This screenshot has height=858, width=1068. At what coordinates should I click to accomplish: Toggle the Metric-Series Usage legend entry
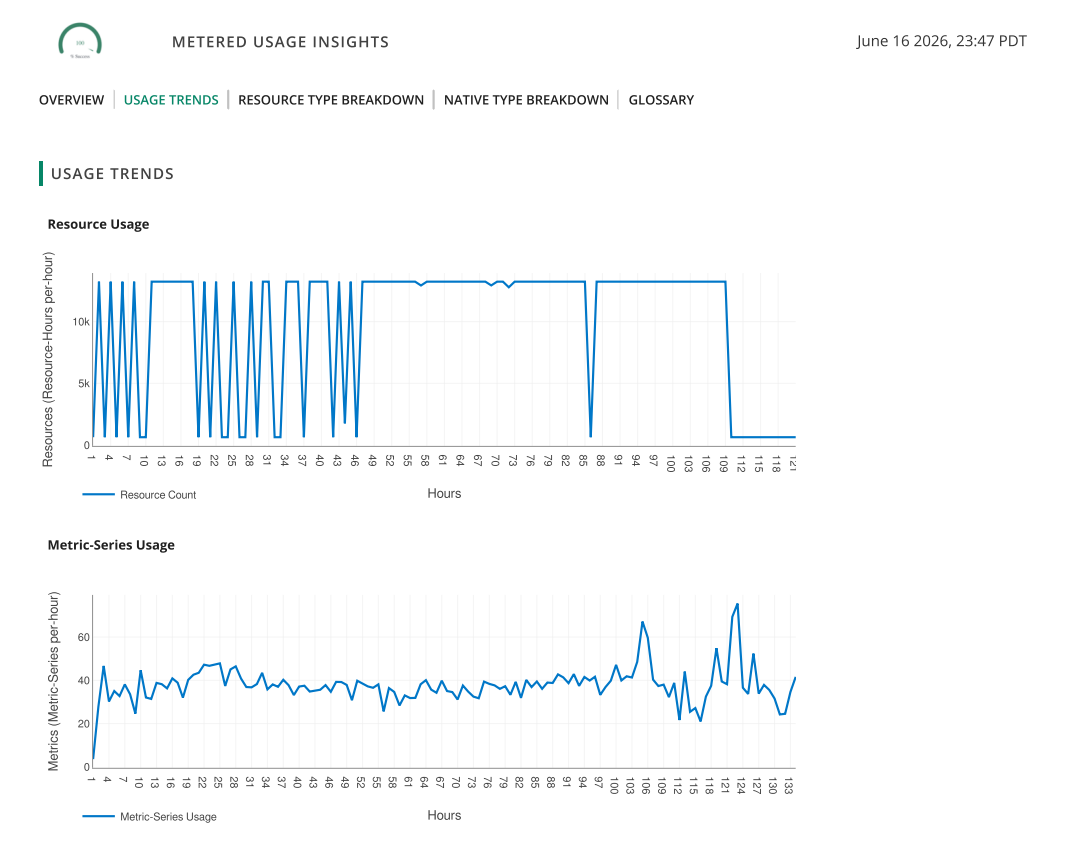coord(168,816)
